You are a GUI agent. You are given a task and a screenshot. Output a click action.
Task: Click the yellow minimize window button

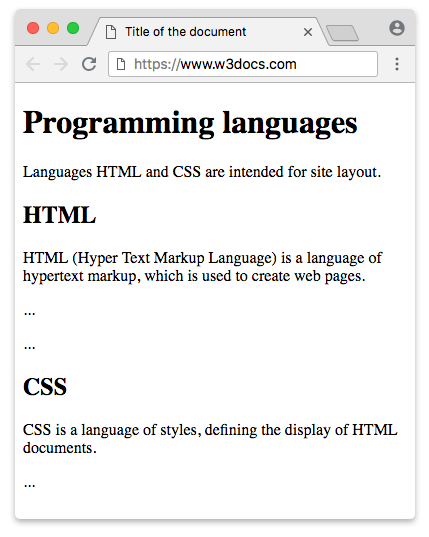click(53, 28)
